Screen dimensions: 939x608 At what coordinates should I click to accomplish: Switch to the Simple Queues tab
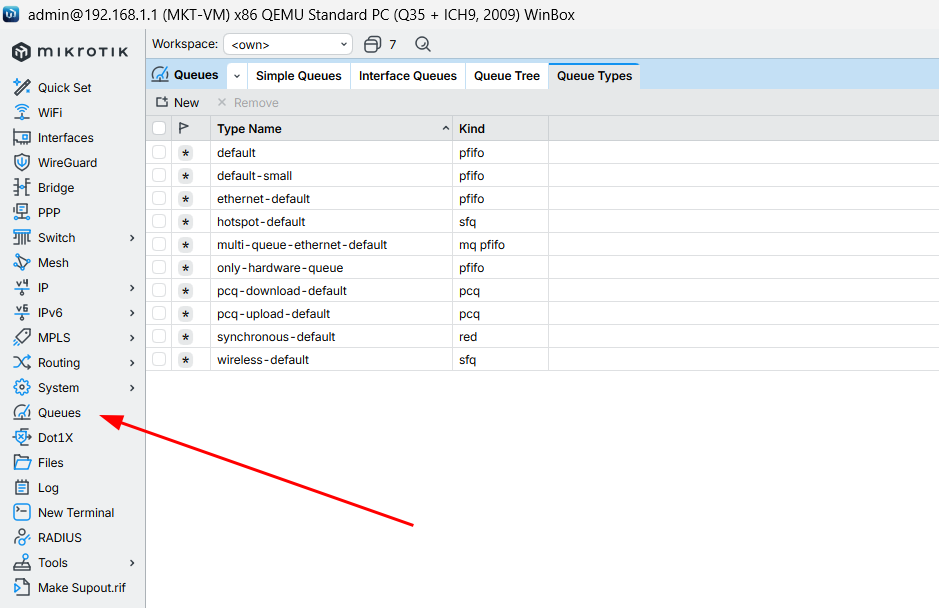pyautogui.click(x=298, y=76)
